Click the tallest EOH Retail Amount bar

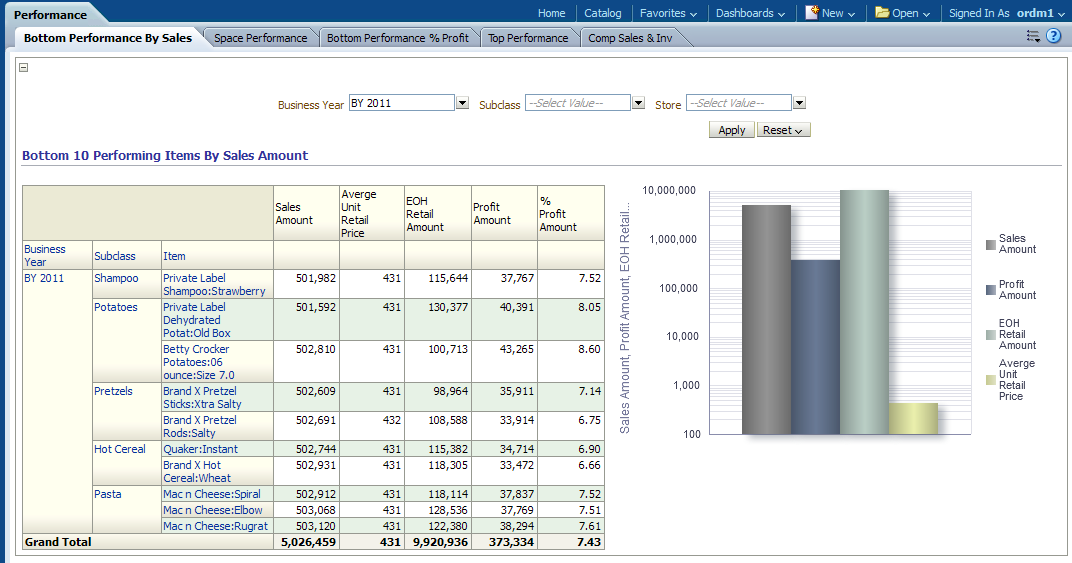pos(864,312)
